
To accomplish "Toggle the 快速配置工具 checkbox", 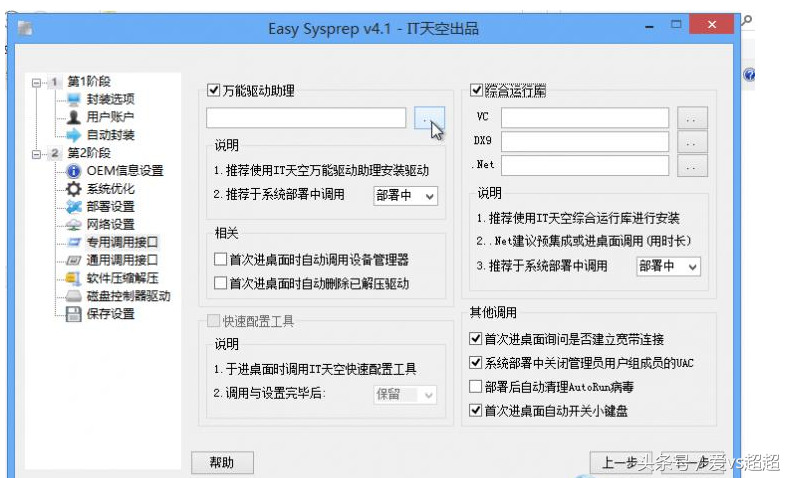I will [213, 321].
